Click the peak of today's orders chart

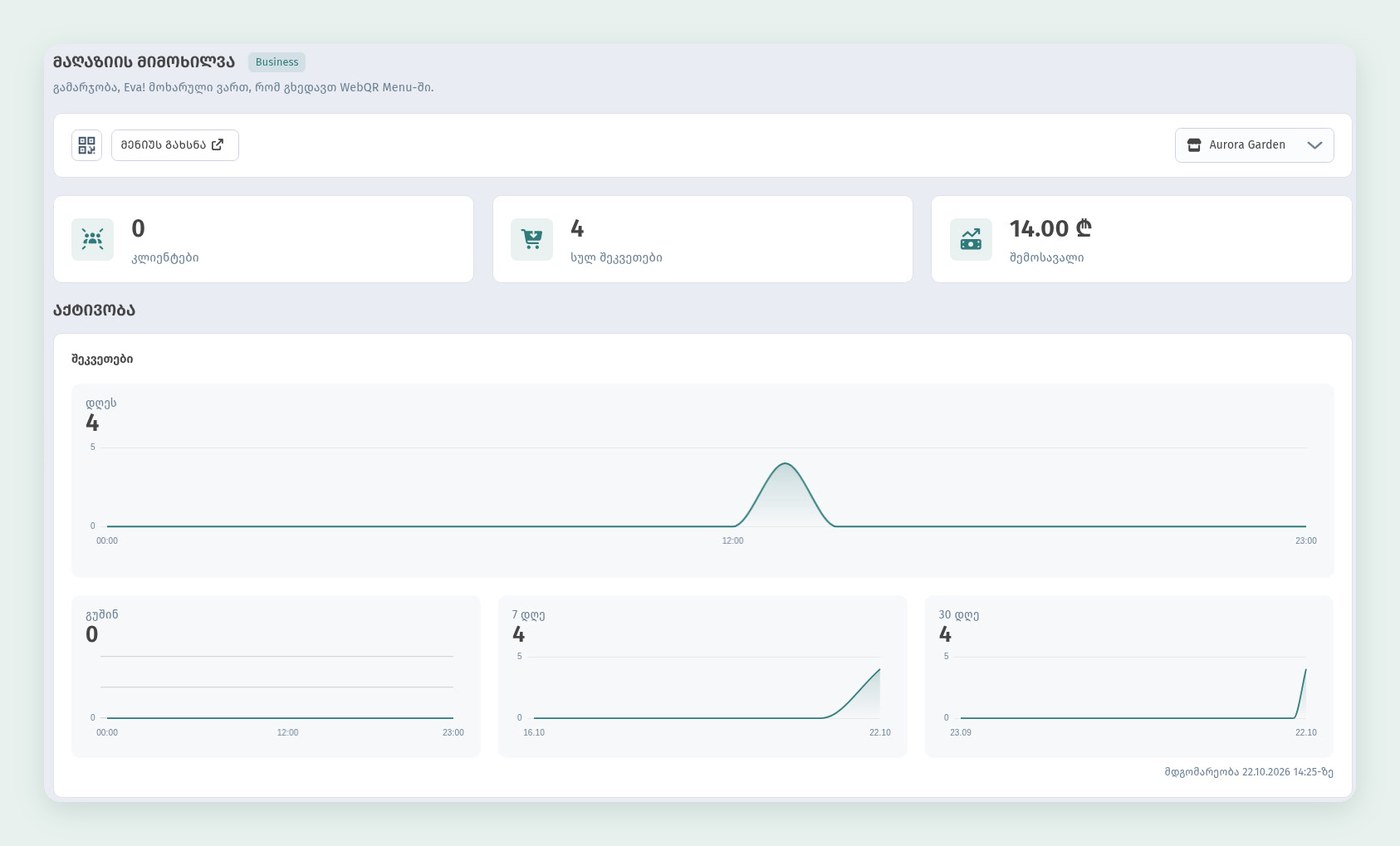(785, 464)
